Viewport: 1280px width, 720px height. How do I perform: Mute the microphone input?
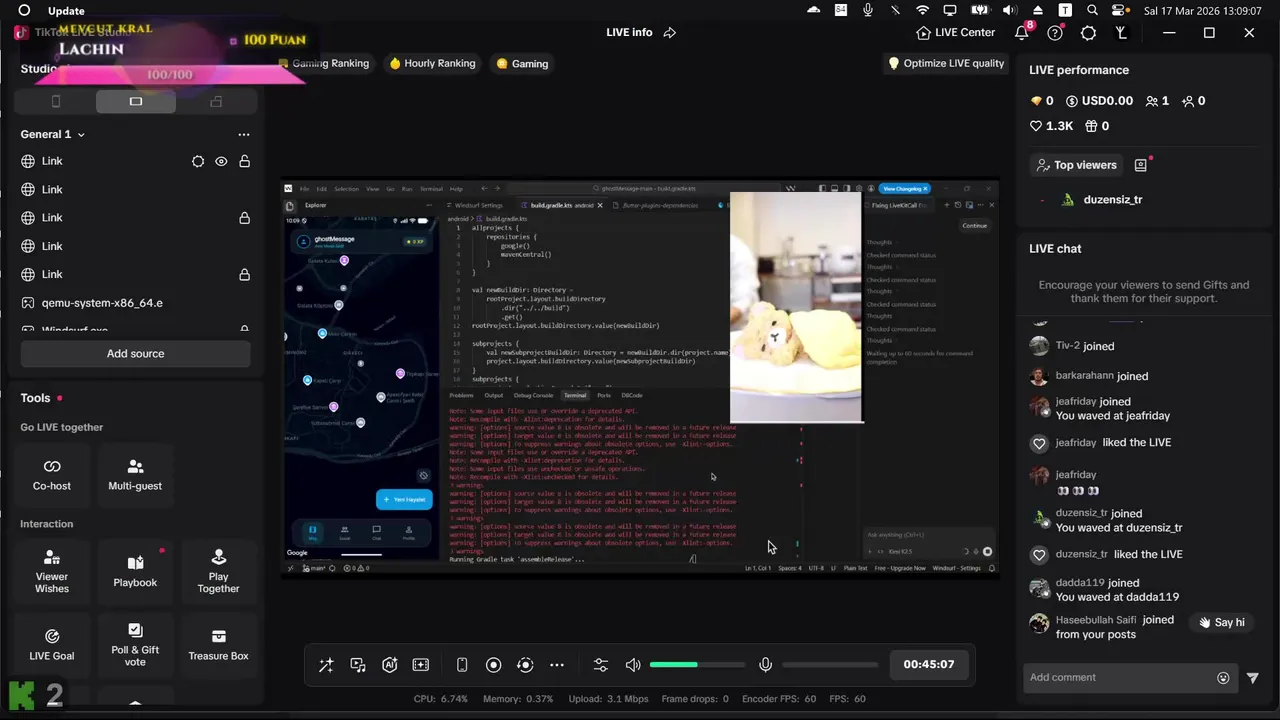click(x=765, y=665)
